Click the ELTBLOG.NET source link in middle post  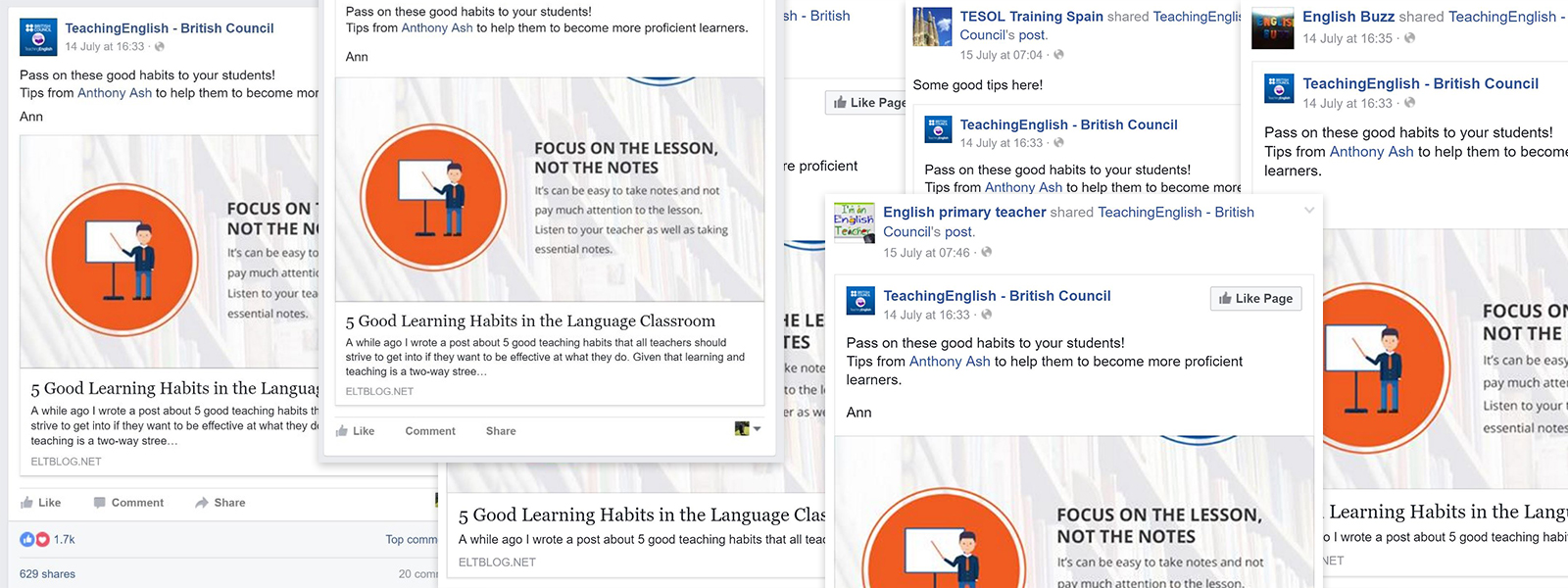pos(379,392)
